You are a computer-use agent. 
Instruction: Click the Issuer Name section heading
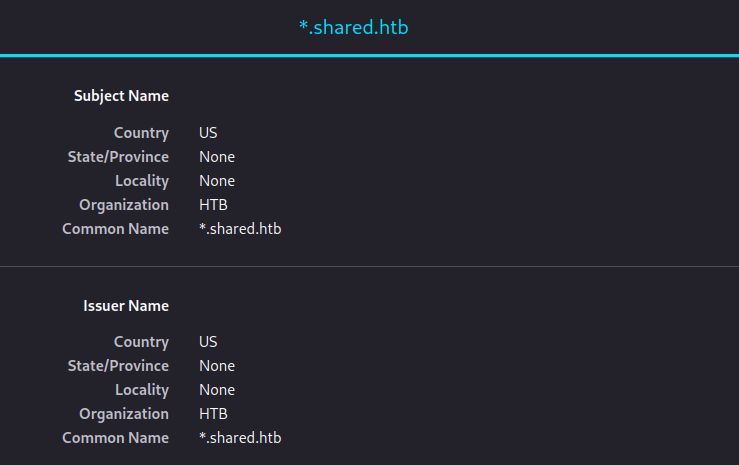click(126, 305)
